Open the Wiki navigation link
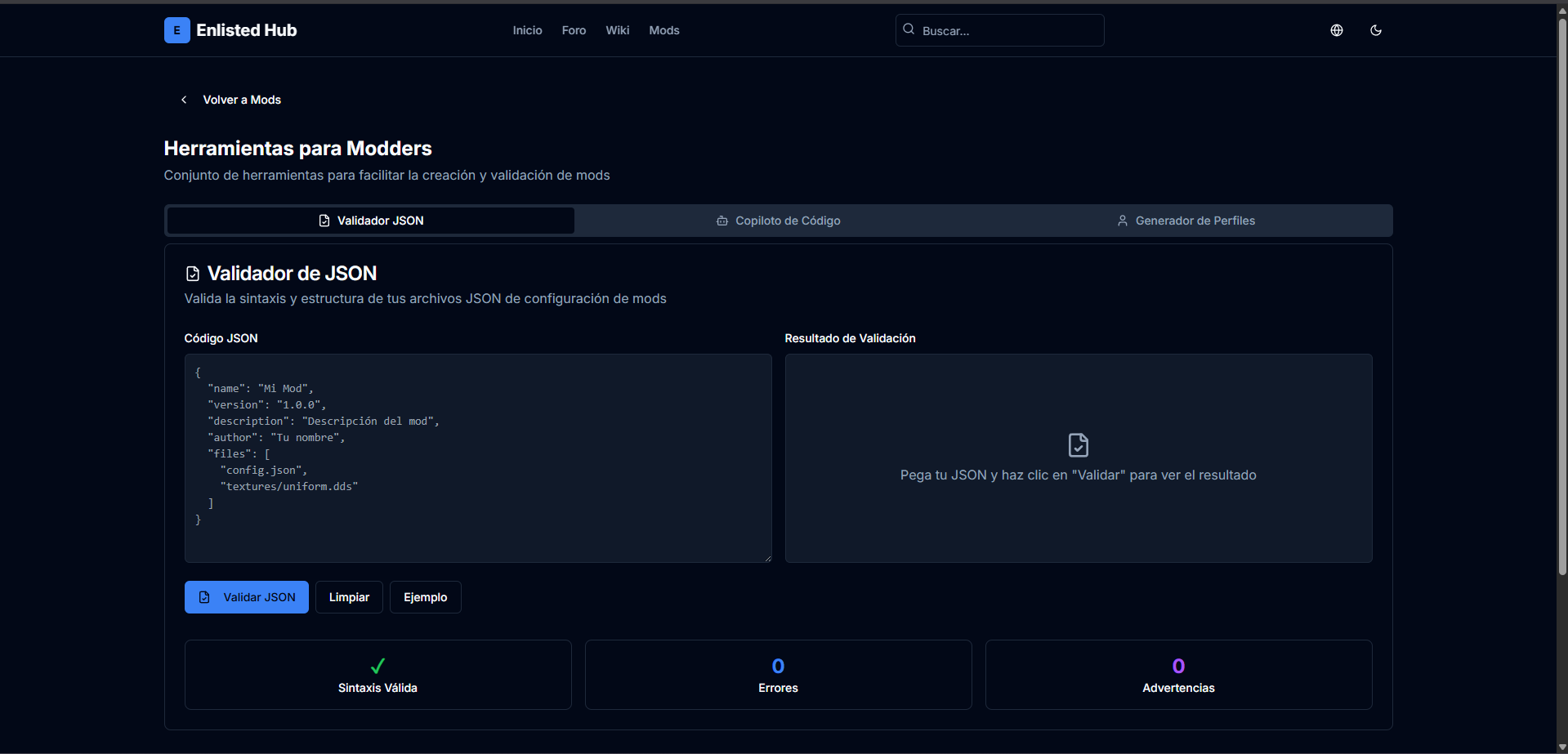 click(x=617, y=30)
